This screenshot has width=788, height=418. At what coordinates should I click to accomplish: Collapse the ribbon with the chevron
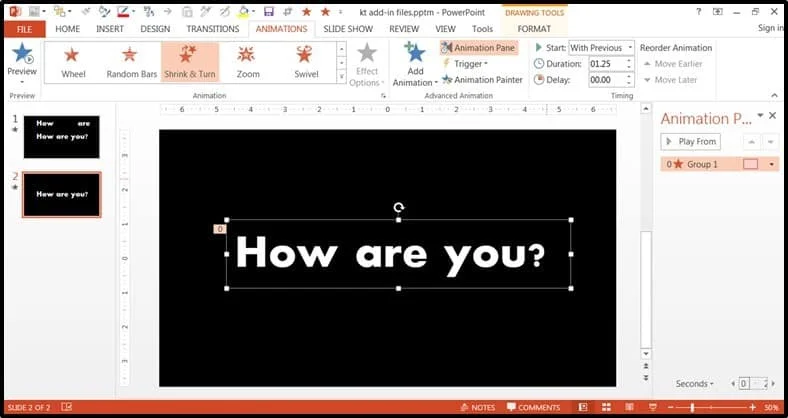coord(774,95)
